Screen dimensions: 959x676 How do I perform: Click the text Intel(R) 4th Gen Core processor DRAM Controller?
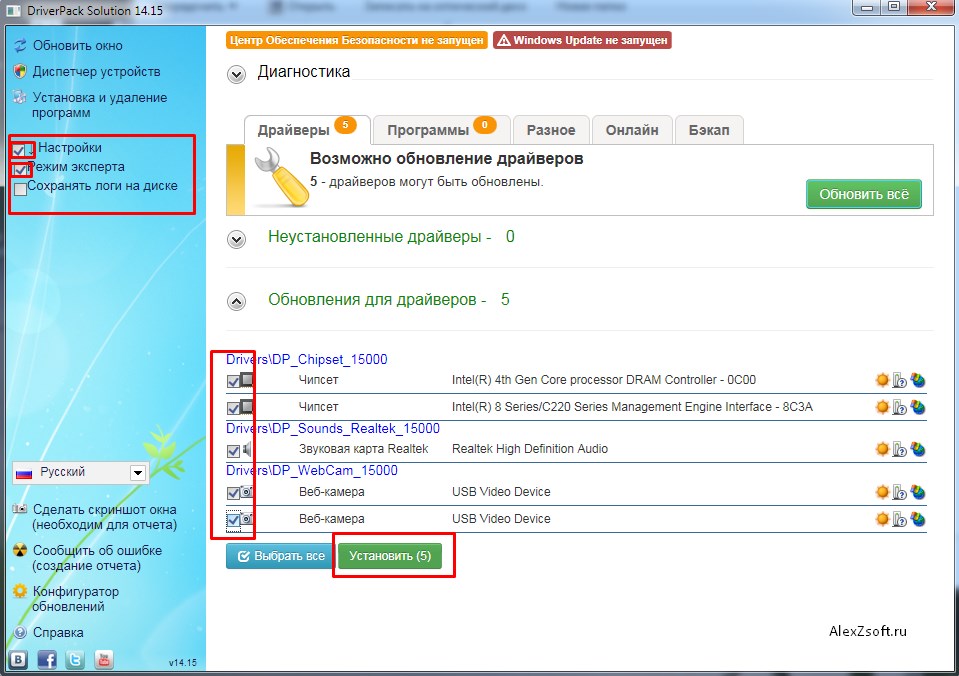(x=584, y=380)
